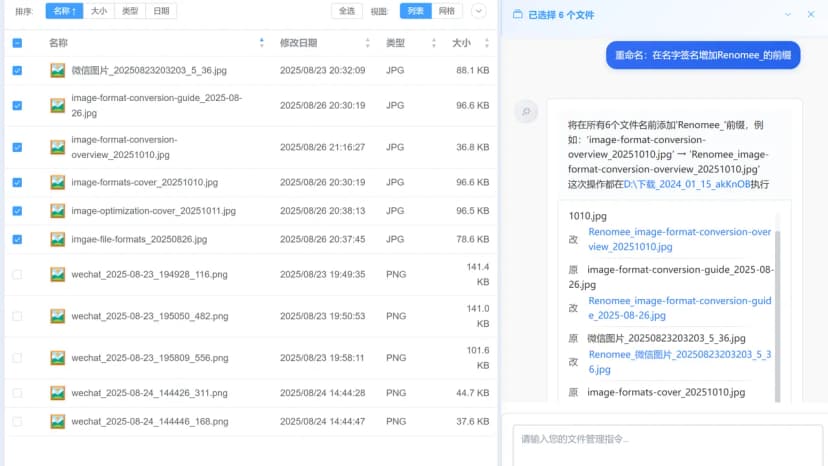This screenshot has width=828, height=466.
Task: Close the assistant side panel
Action: coord(811,14)
